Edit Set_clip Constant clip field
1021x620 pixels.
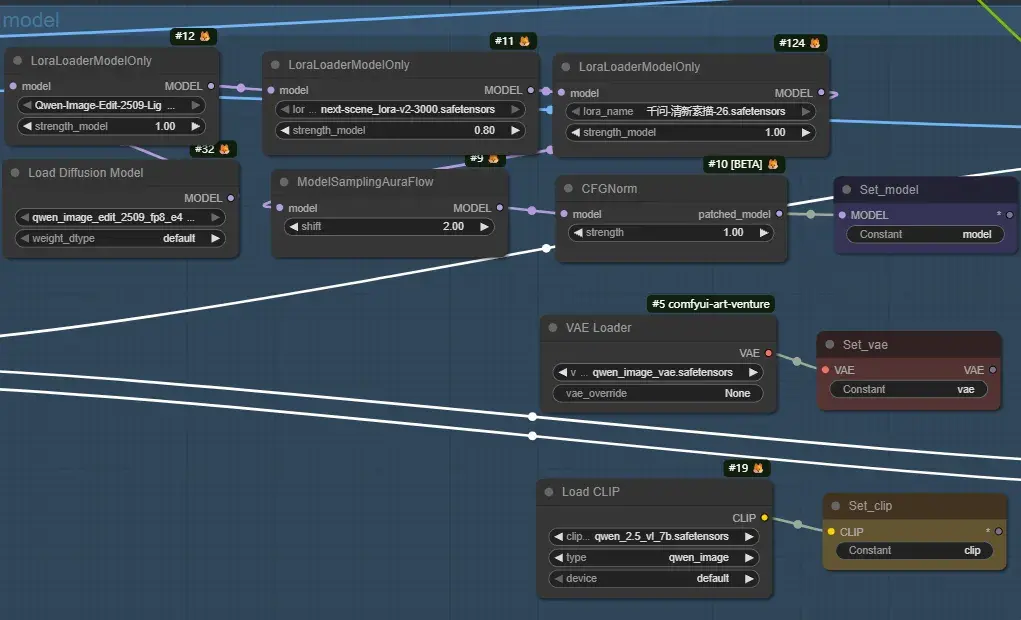(914, 550)
